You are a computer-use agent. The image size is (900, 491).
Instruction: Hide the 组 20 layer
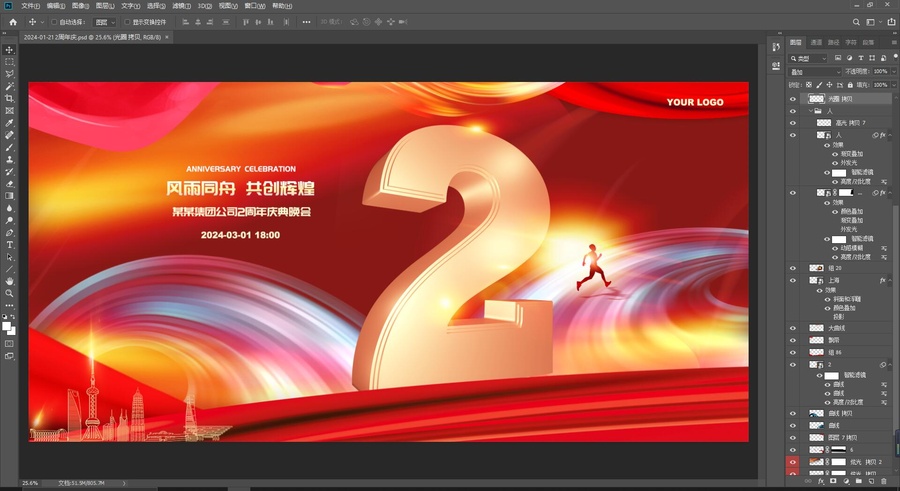[793, 268]
